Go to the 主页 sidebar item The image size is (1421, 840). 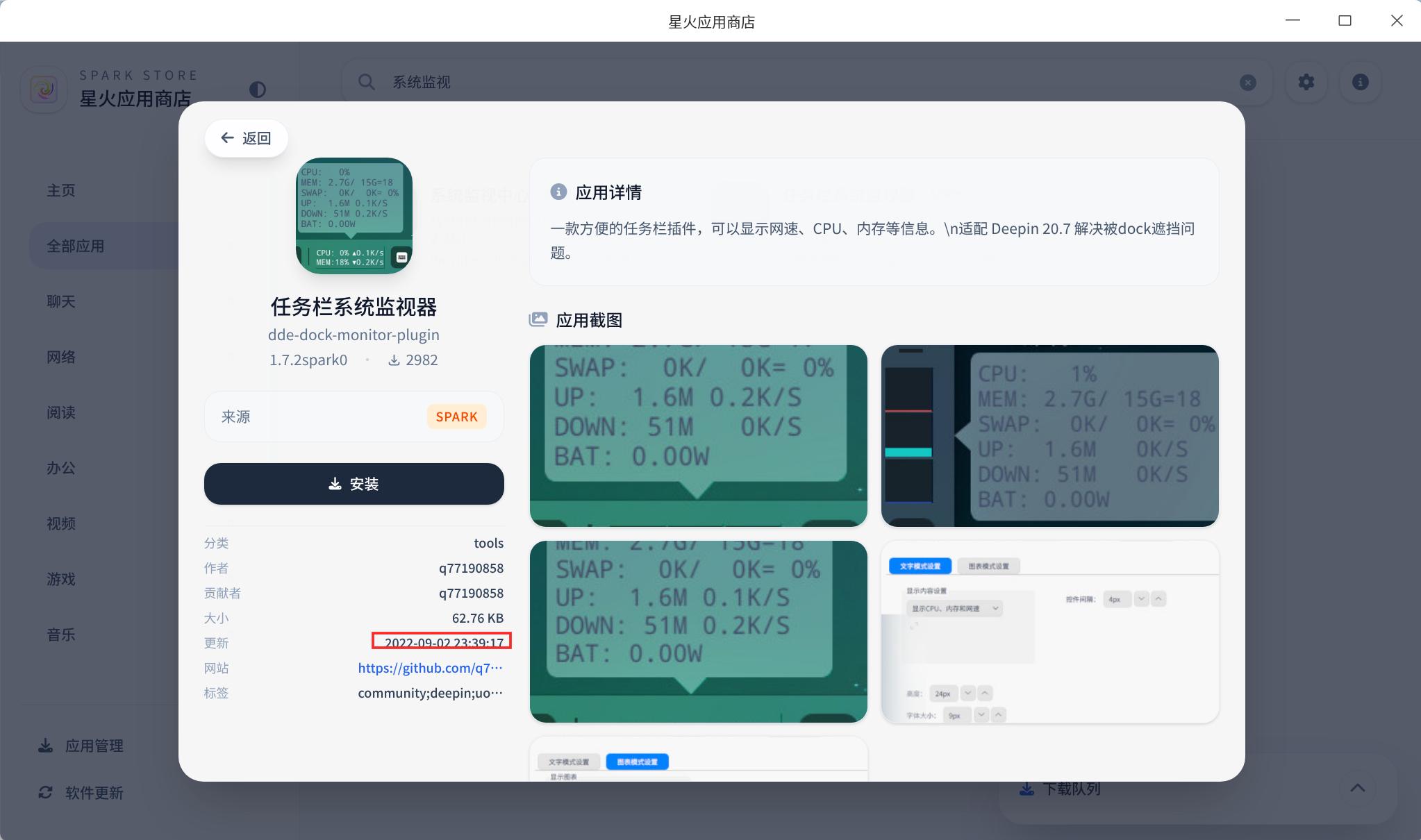point(61,190)
